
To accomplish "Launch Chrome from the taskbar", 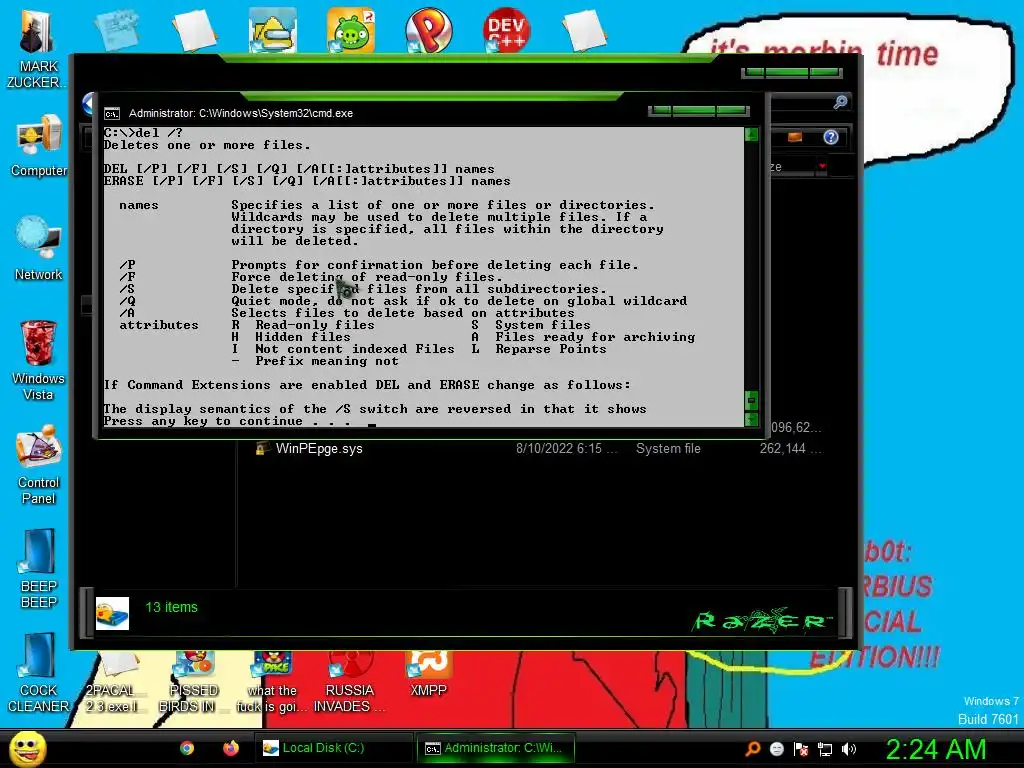I will point(187,748).
